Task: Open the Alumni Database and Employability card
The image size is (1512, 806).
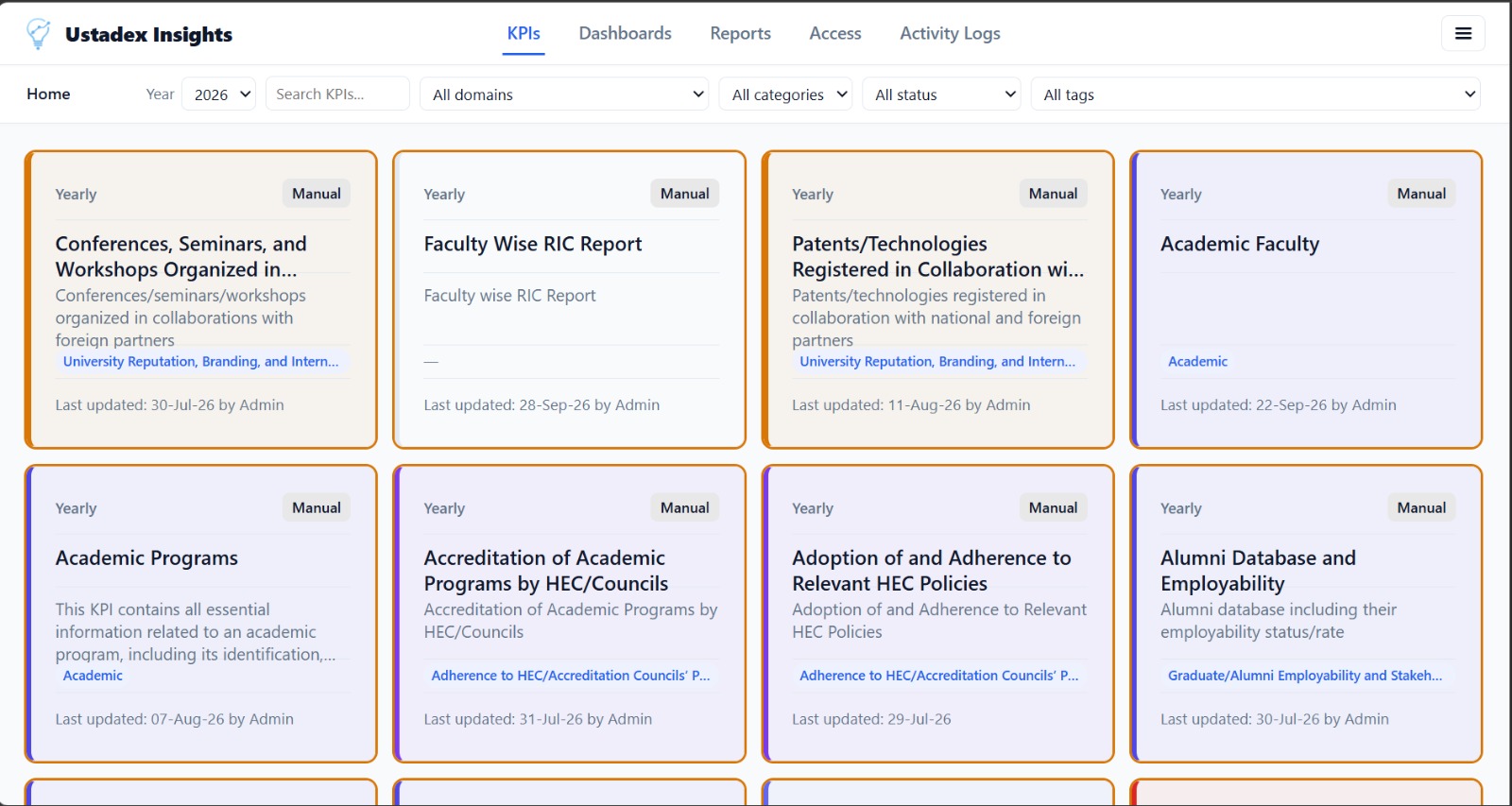Action: point(1306,613)
